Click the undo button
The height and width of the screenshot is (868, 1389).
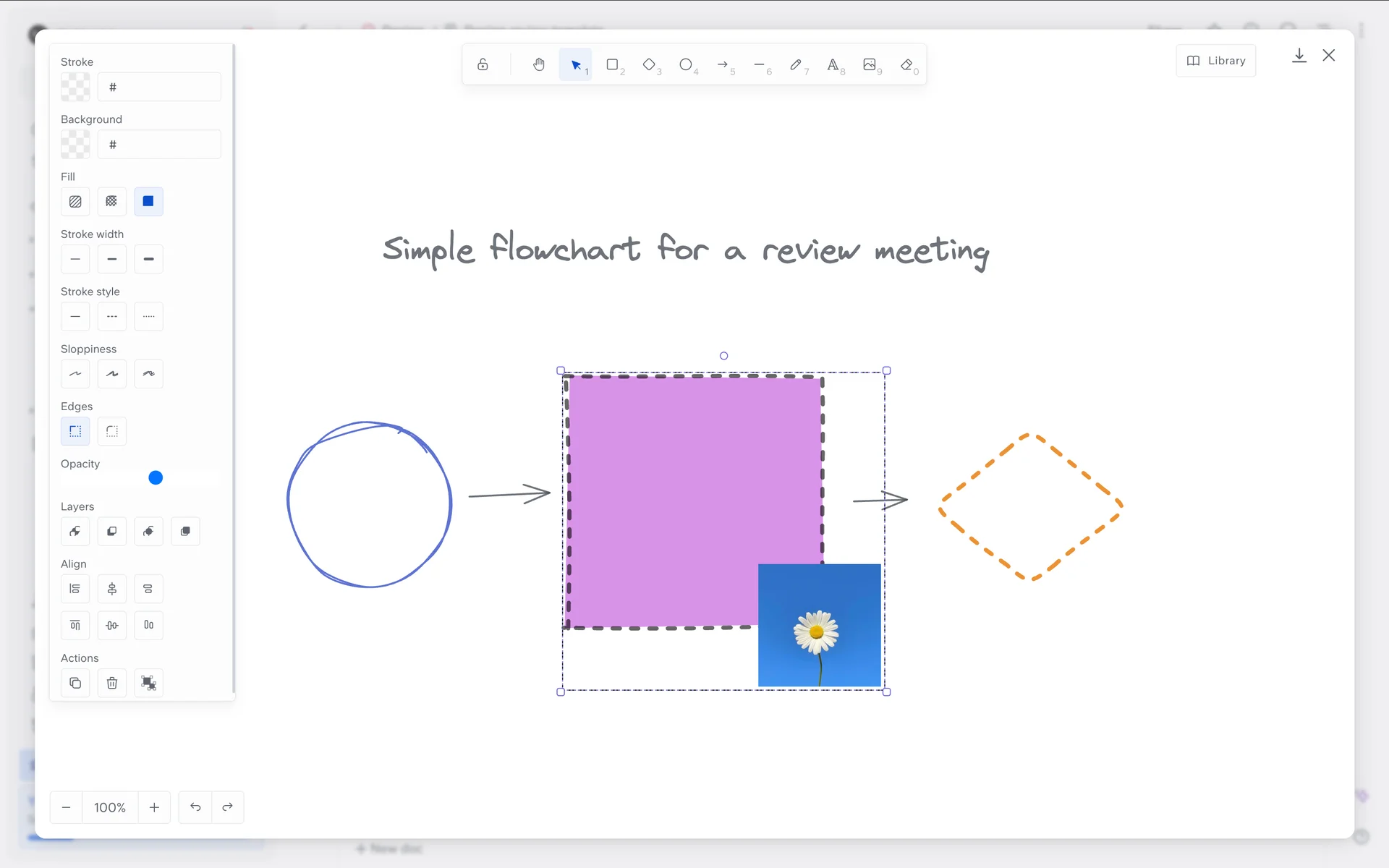[x=195, y=807]
